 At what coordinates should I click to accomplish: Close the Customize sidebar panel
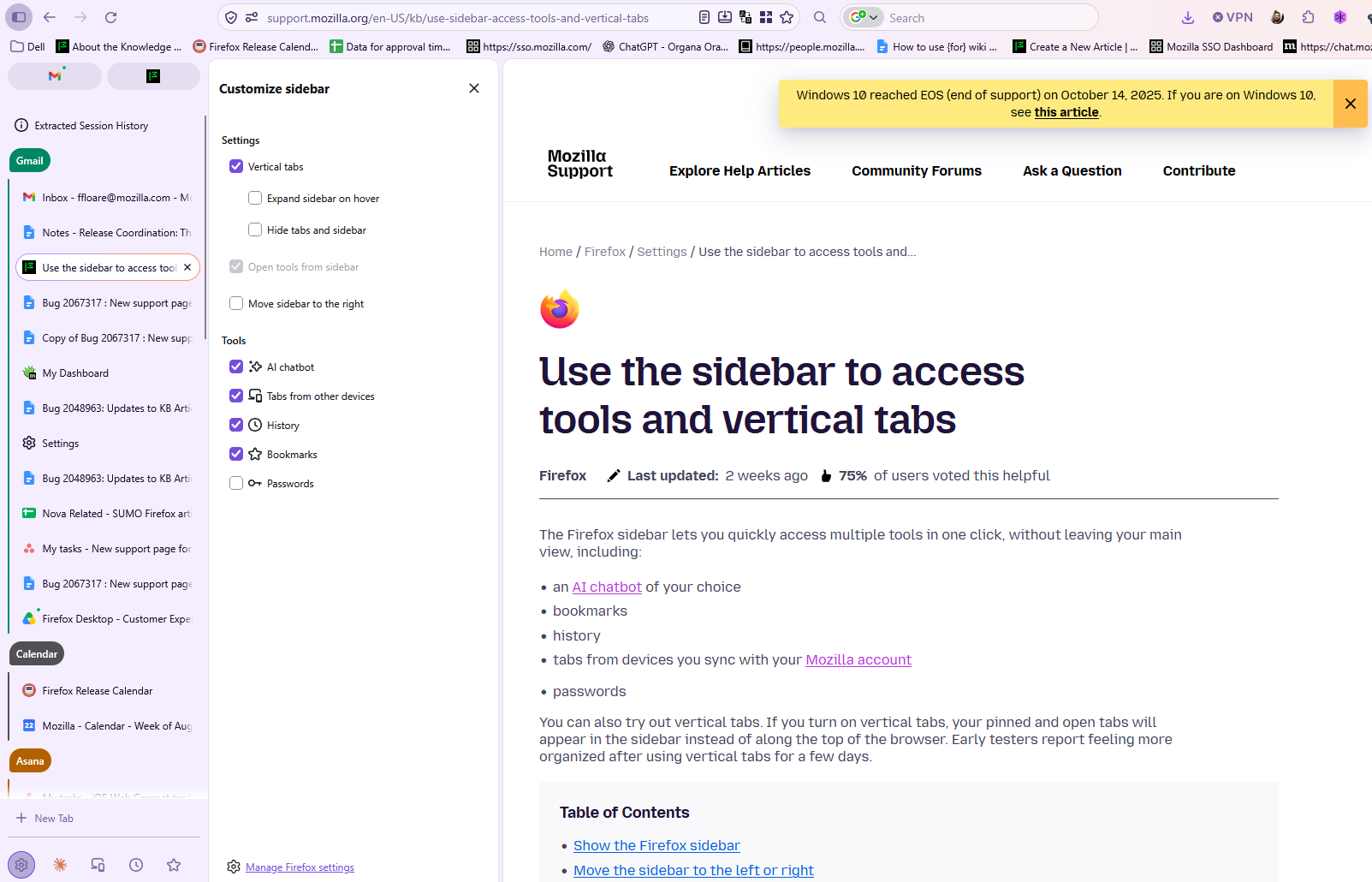474,88
